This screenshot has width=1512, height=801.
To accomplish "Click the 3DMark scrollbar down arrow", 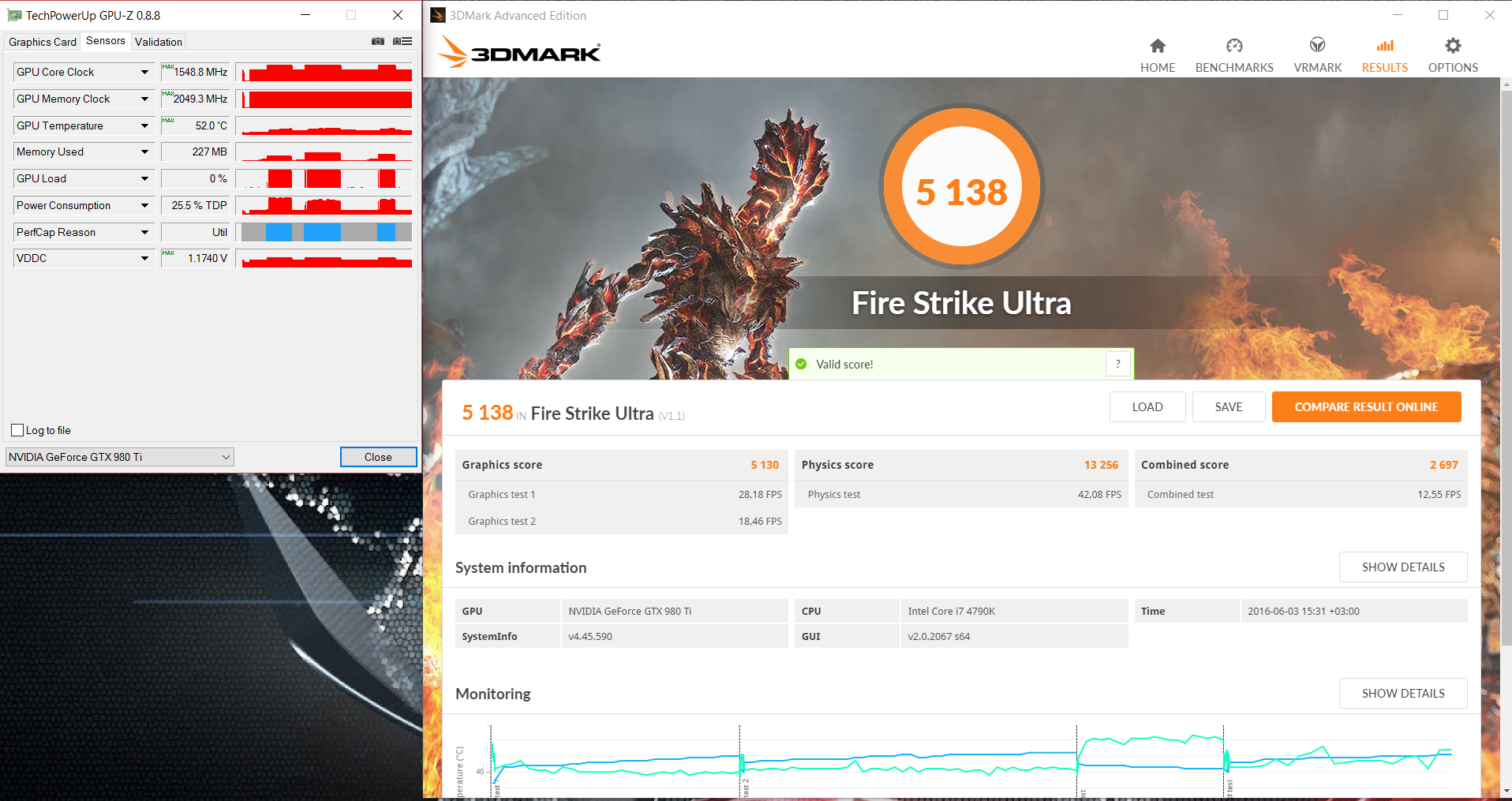I will pos(1506,791).
